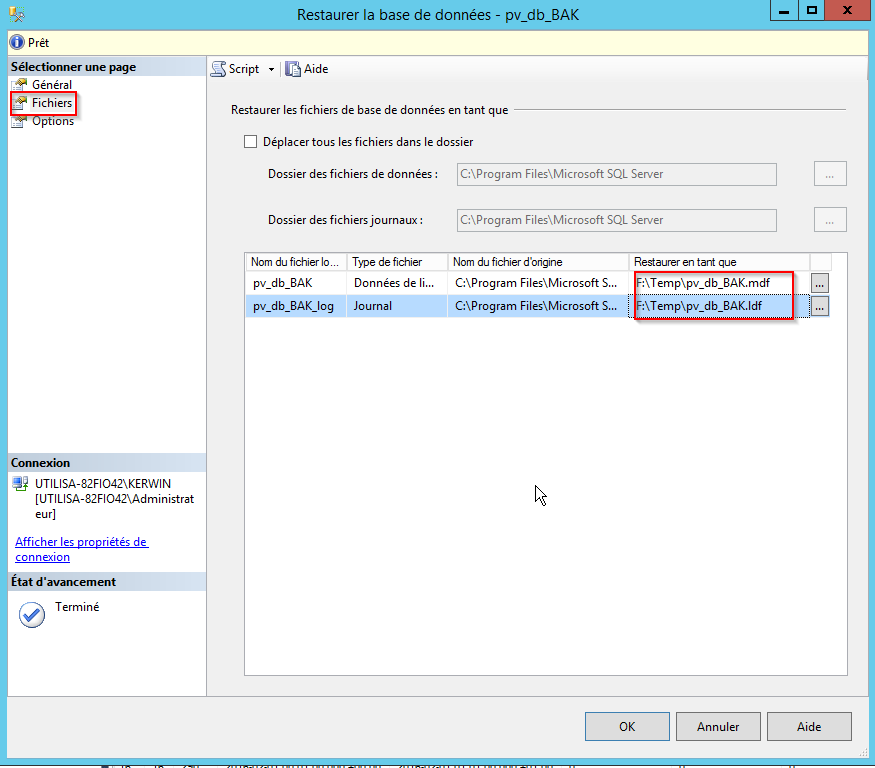Open the Script dropdown arrow
875x768 pixels.
[x=271, y=70]
